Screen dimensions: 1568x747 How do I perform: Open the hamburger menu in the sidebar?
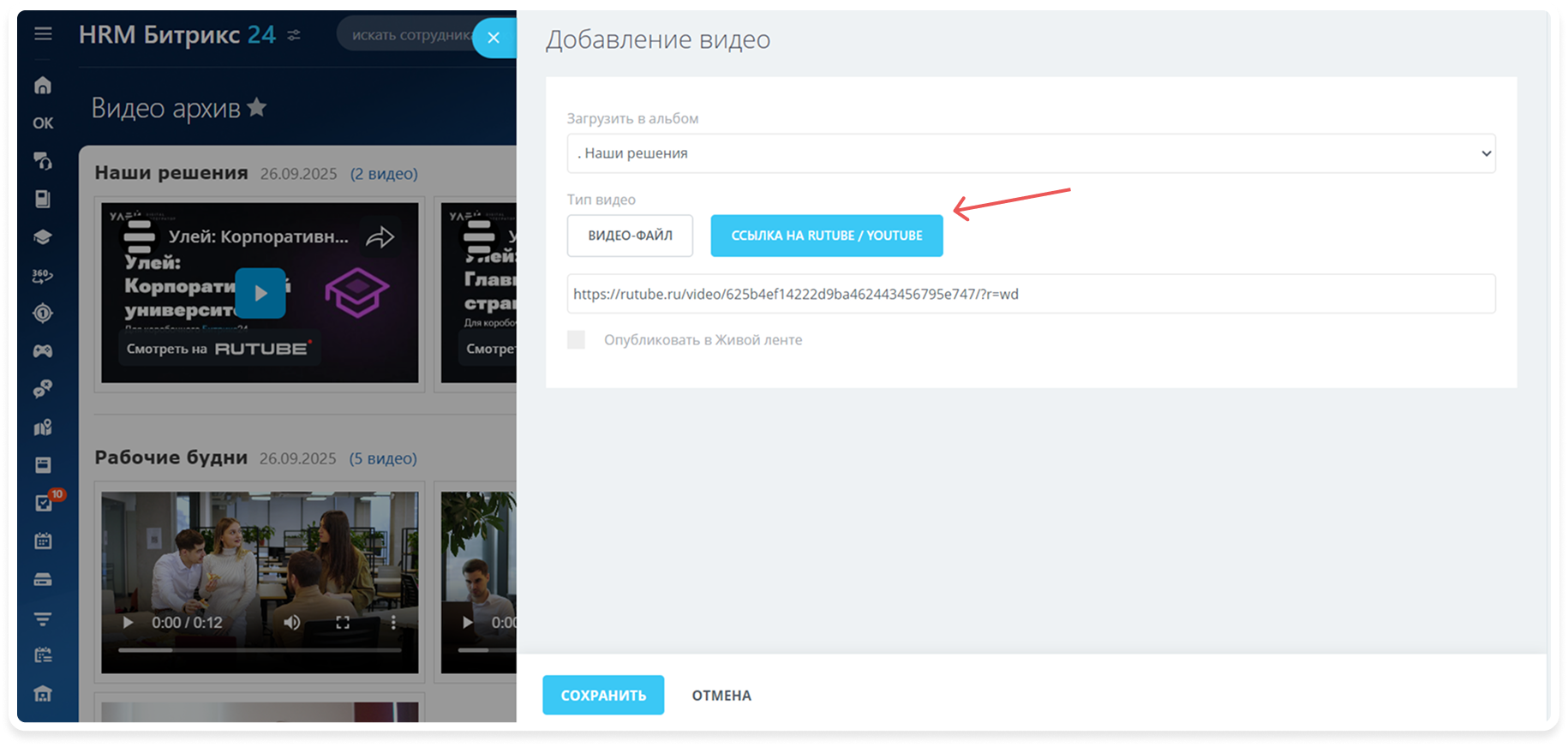(43, 34)
